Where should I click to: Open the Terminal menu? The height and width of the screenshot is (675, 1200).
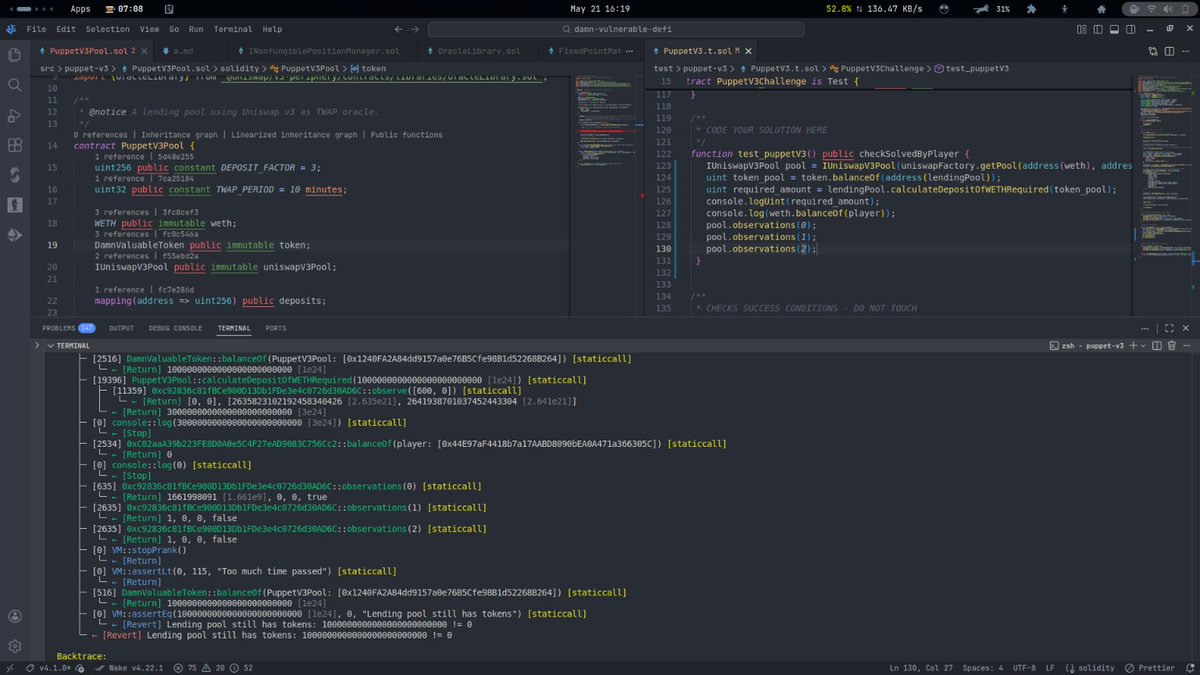pyautogui.click(x=233, y=30)
